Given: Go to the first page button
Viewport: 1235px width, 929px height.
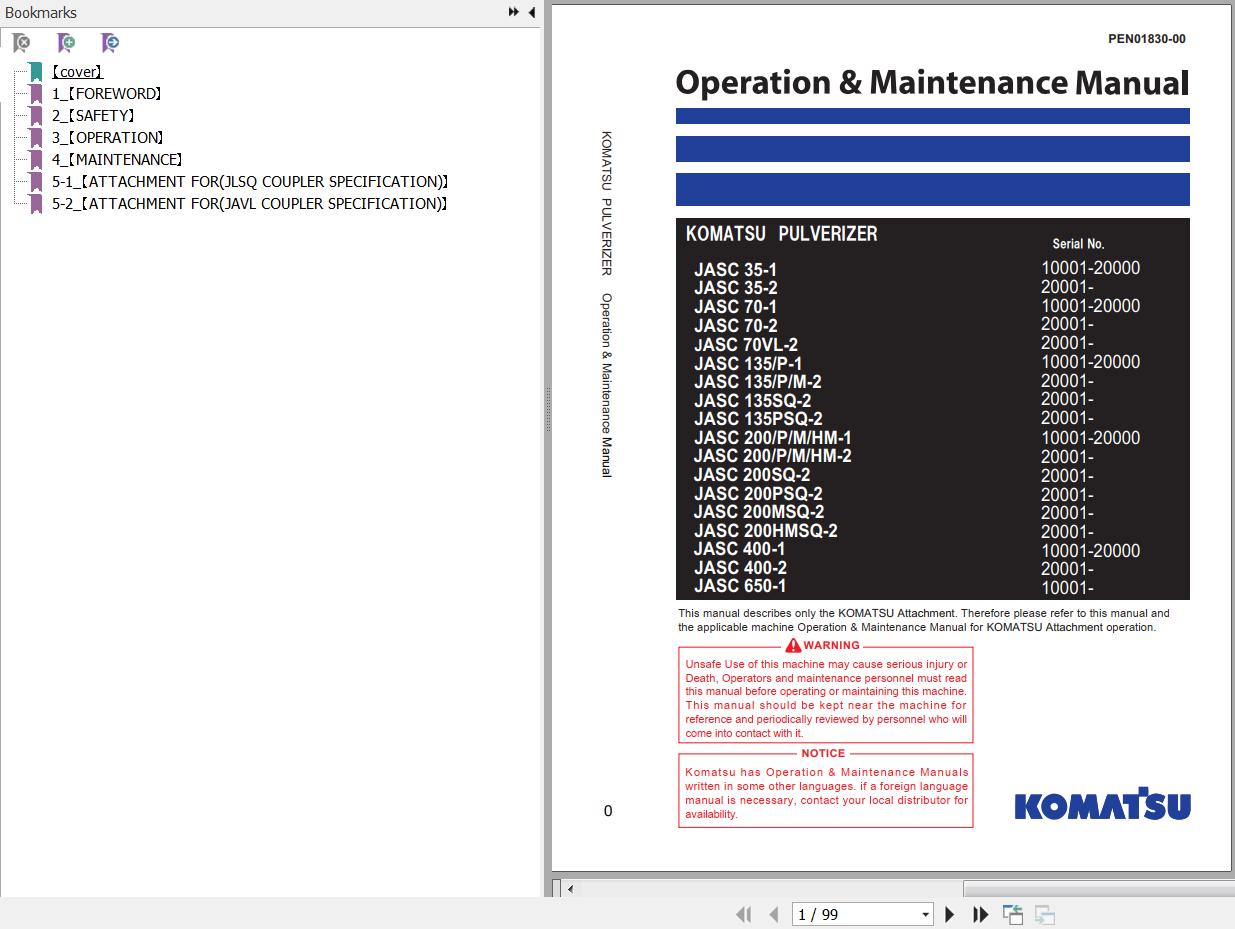Looking at the screenshot, I should coord(743,914).
